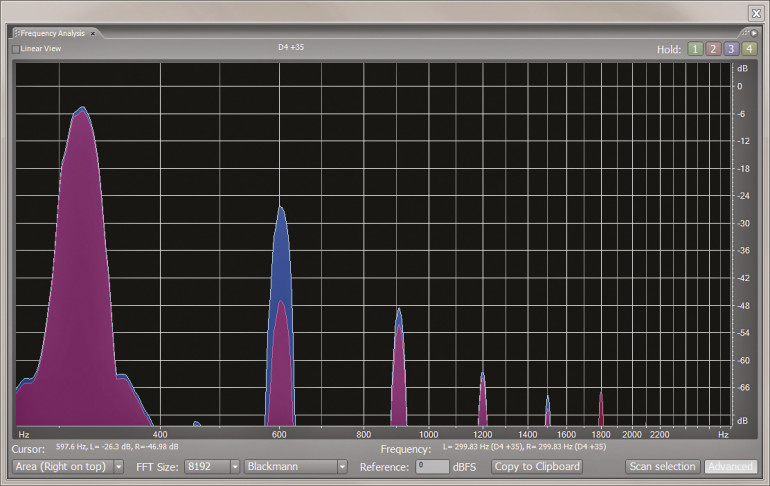Expand the FFT Size 8192 dropdown
This screenshot has width=770, height=486.
coord(212,467)
